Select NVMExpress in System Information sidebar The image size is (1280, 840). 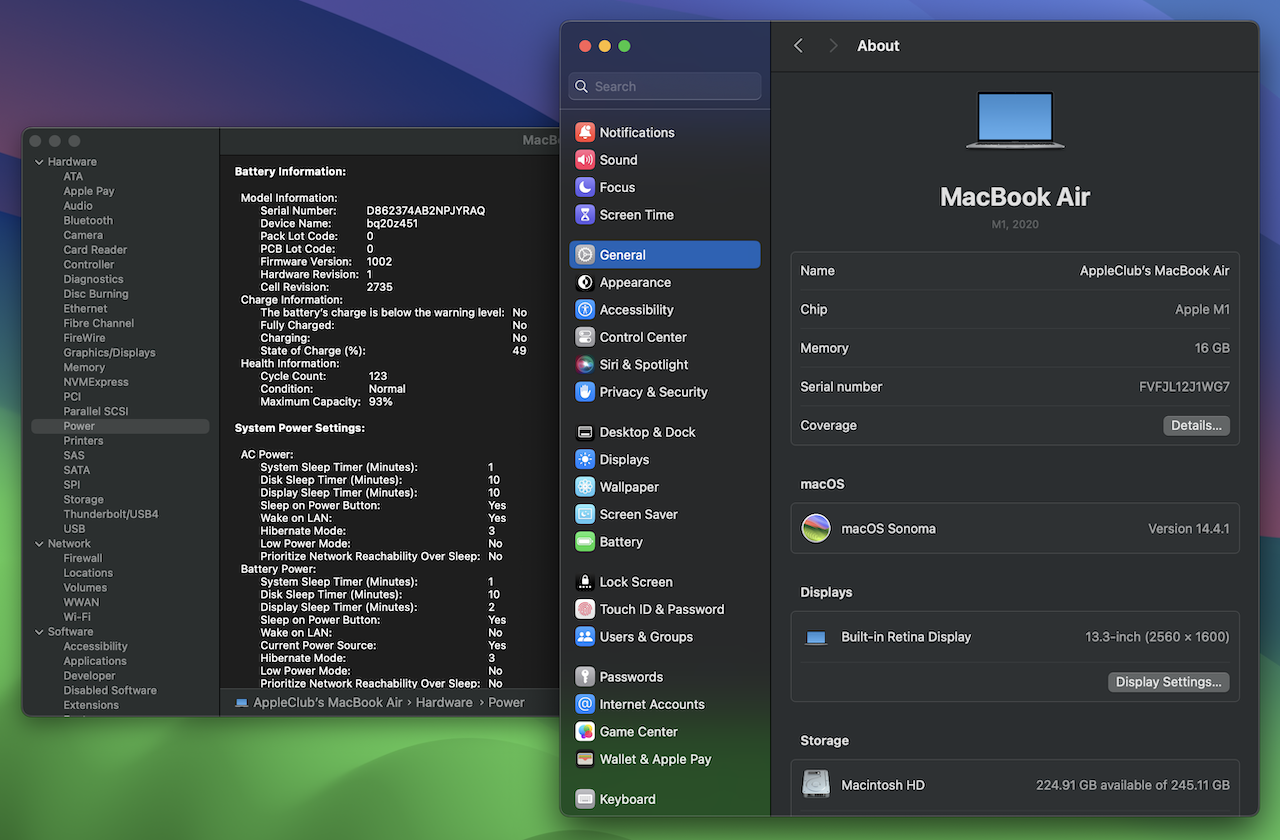96,382
